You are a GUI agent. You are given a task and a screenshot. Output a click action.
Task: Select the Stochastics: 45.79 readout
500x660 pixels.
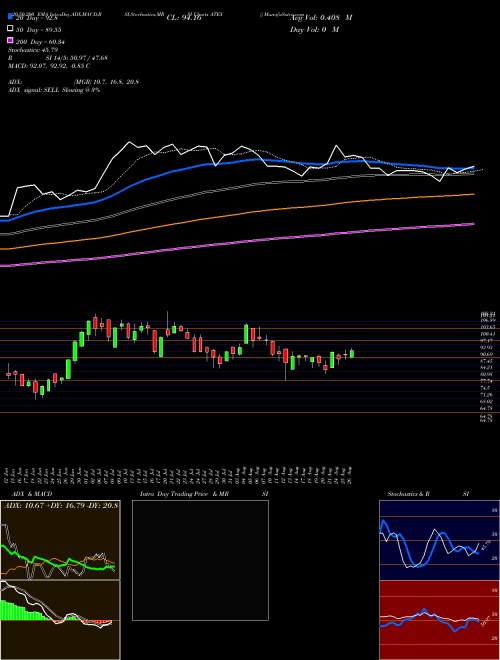click(x=33, y=50)
